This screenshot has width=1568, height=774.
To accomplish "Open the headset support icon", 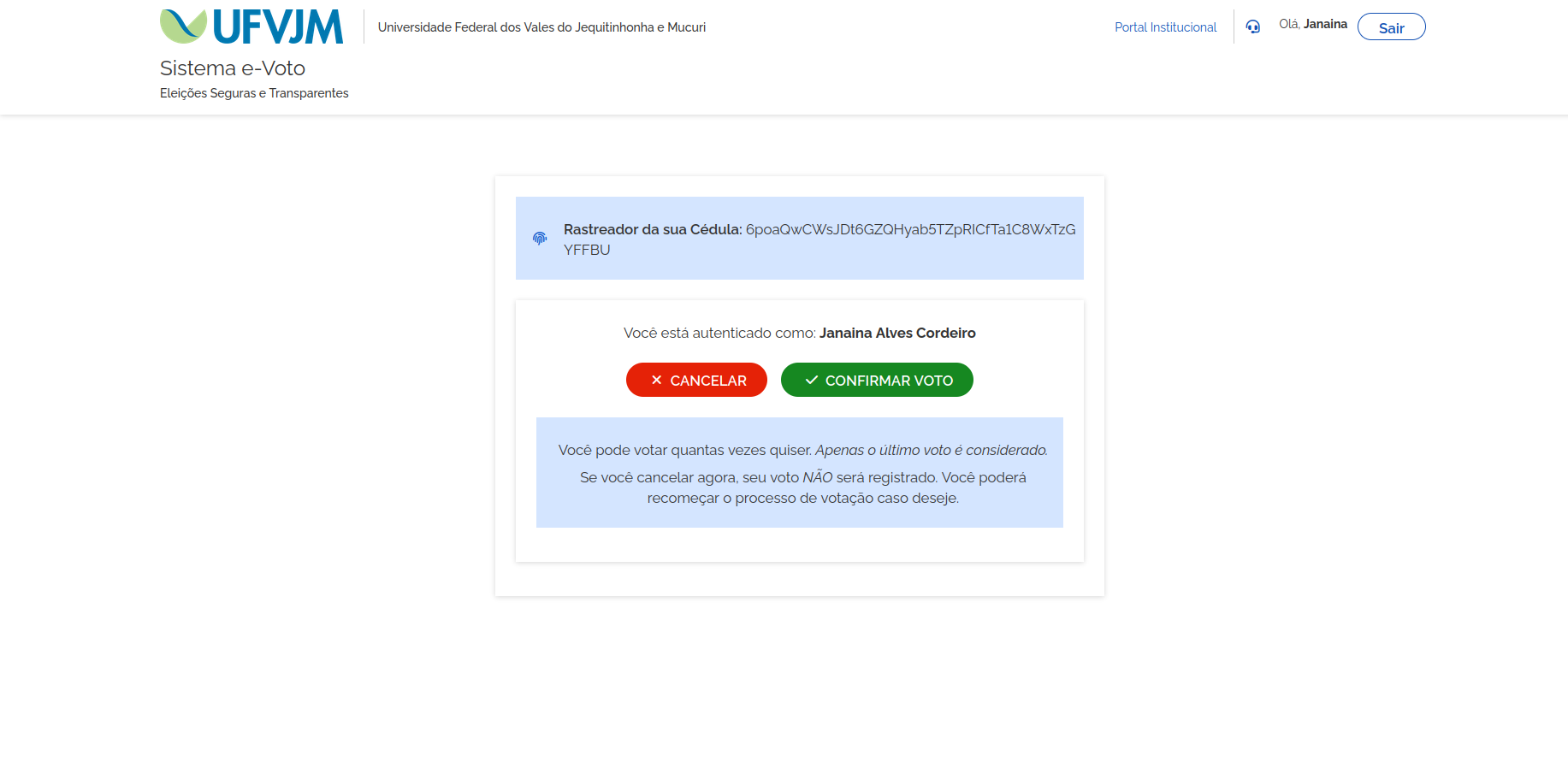I will (x=1253, y=27).
